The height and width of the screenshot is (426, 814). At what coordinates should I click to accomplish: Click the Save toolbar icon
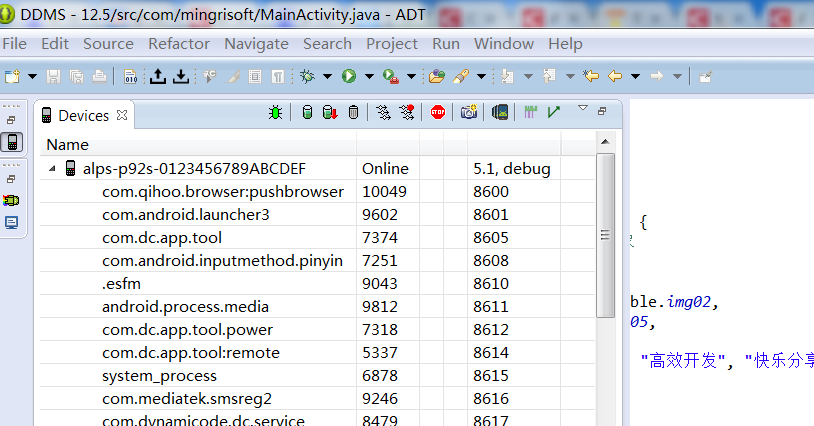(x=53, y=77)
